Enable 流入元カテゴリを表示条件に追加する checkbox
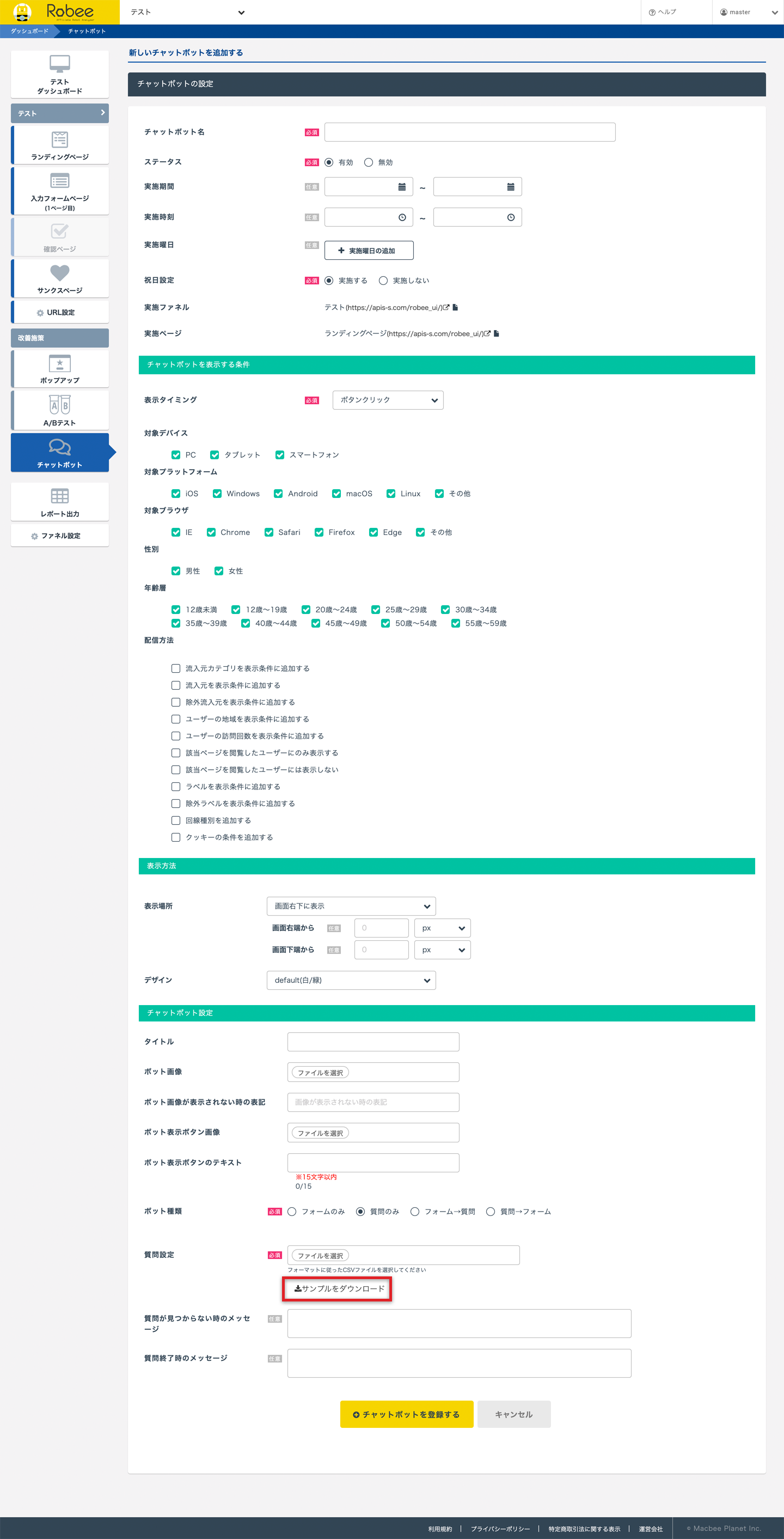The width and height of the screenshot is (784, 1539). pos(175,668)
